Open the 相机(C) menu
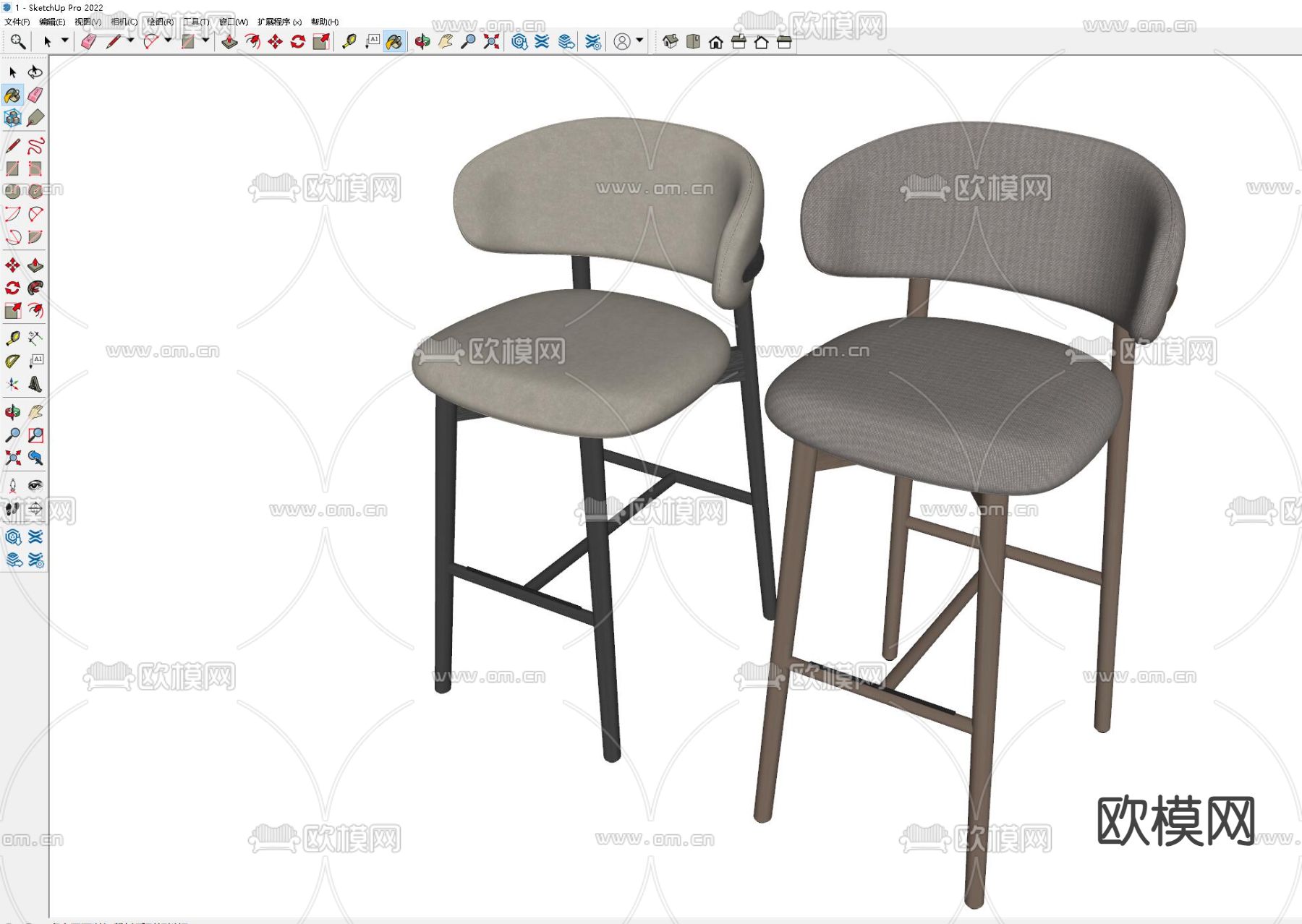 tap(124, 22)
